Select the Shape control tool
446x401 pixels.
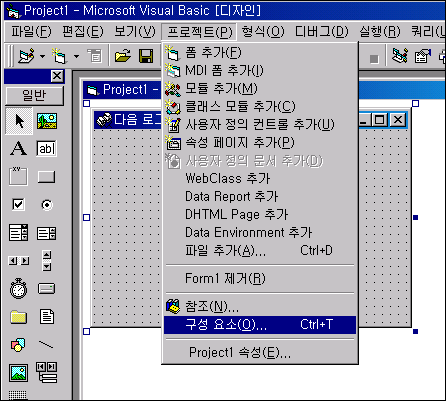click(18, 345)
